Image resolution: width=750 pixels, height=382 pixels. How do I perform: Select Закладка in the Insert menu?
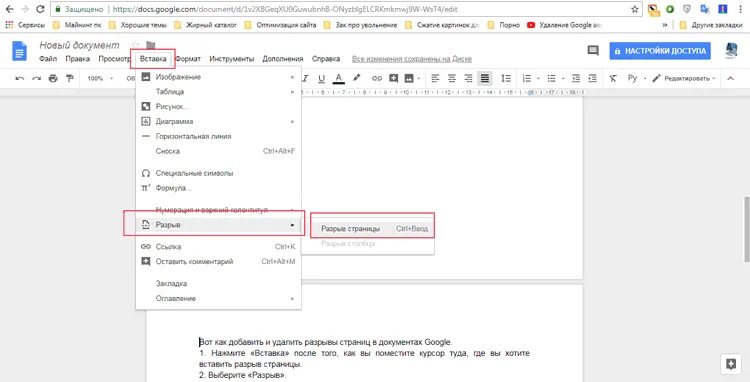click(x=219, y=284)
